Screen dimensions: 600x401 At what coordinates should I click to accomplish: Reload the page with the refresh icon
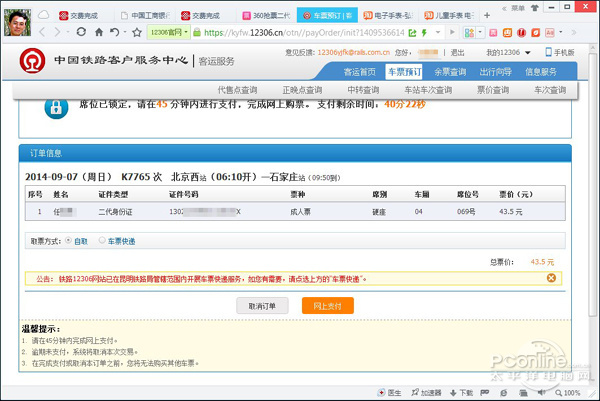81,32
